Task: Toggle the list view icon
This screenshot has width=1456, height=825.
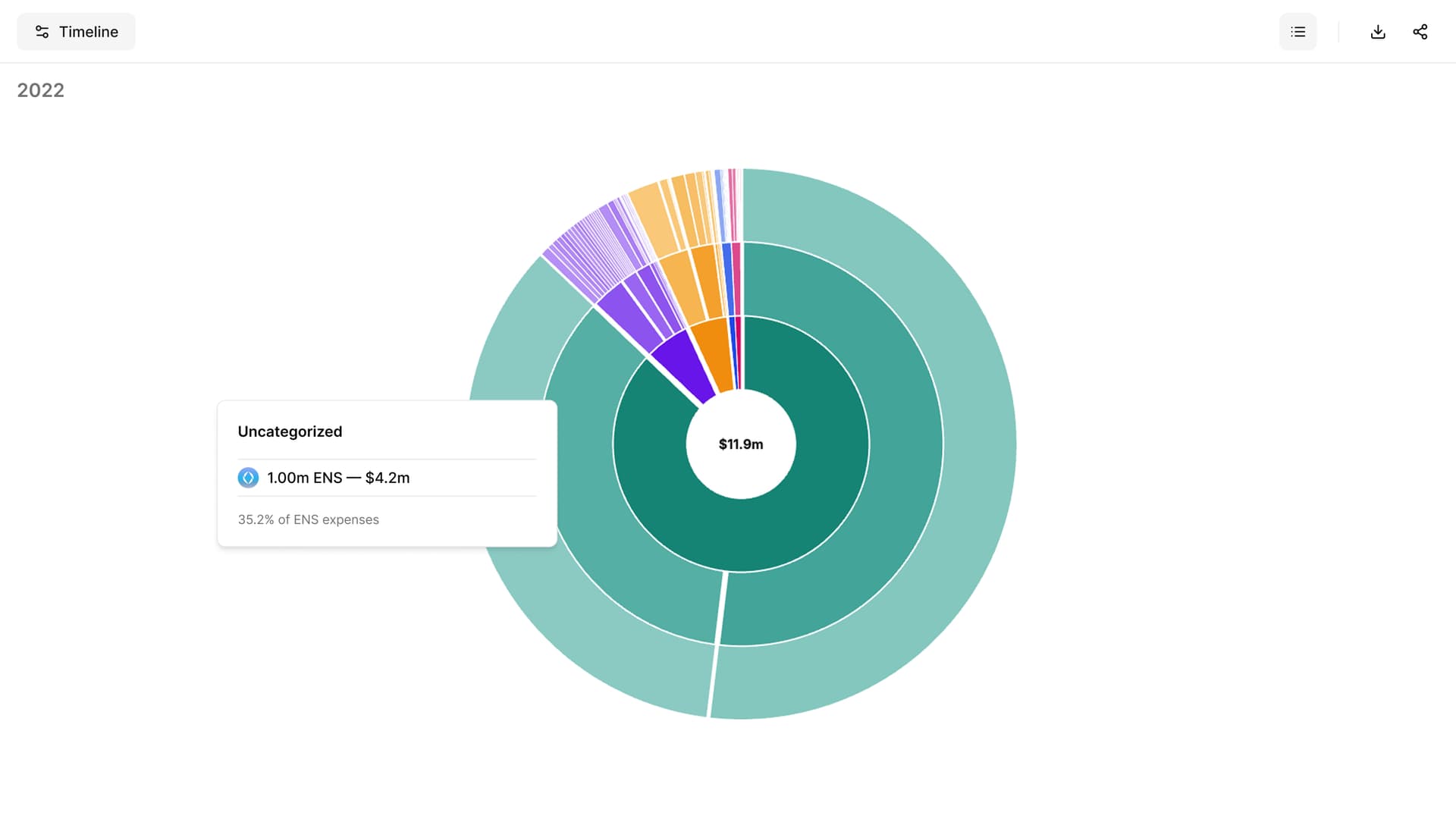Action: pos(1298,32)
